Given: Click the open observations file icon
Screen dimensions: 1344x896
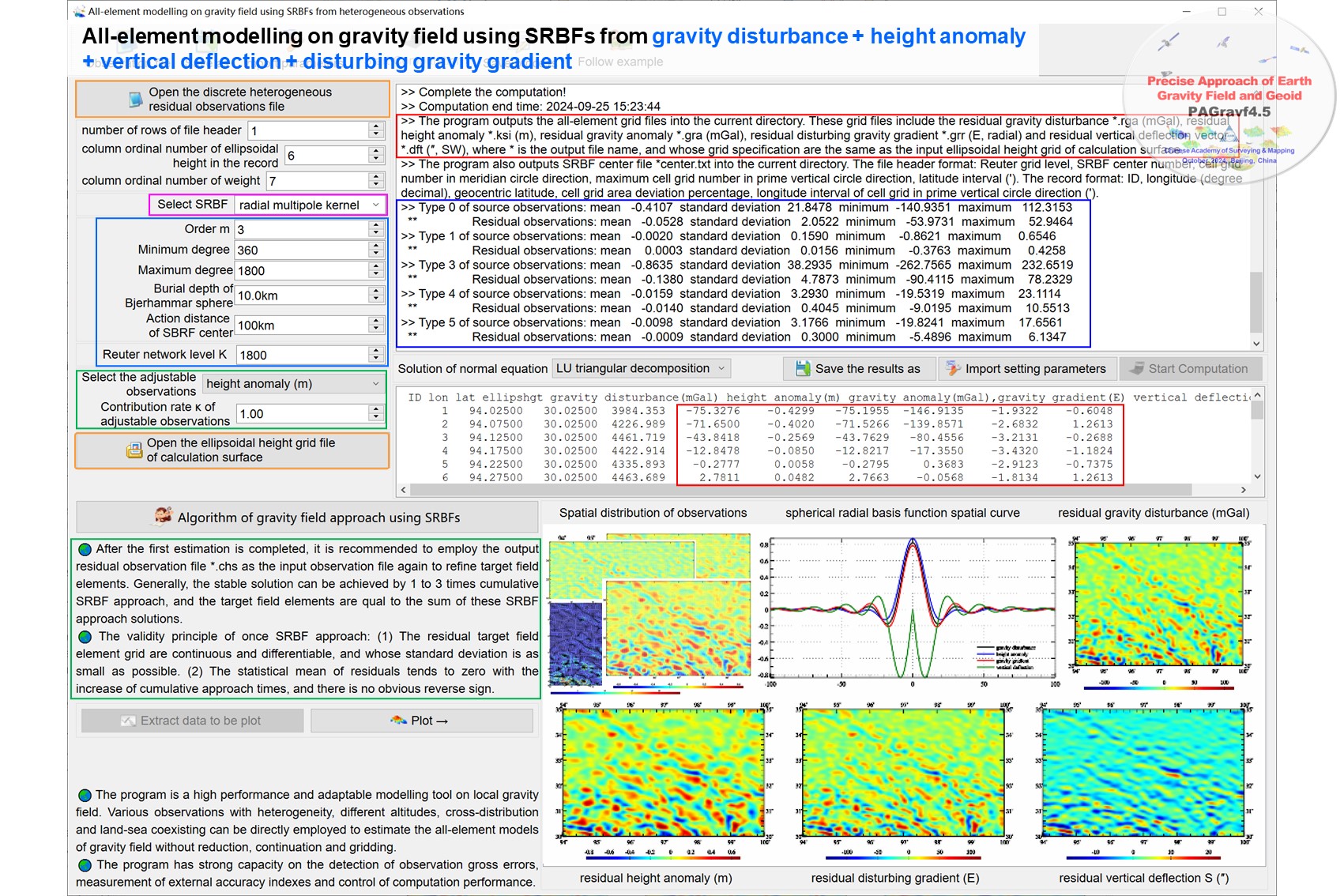Looking at the screenshot, I should (x=135, y=100).
